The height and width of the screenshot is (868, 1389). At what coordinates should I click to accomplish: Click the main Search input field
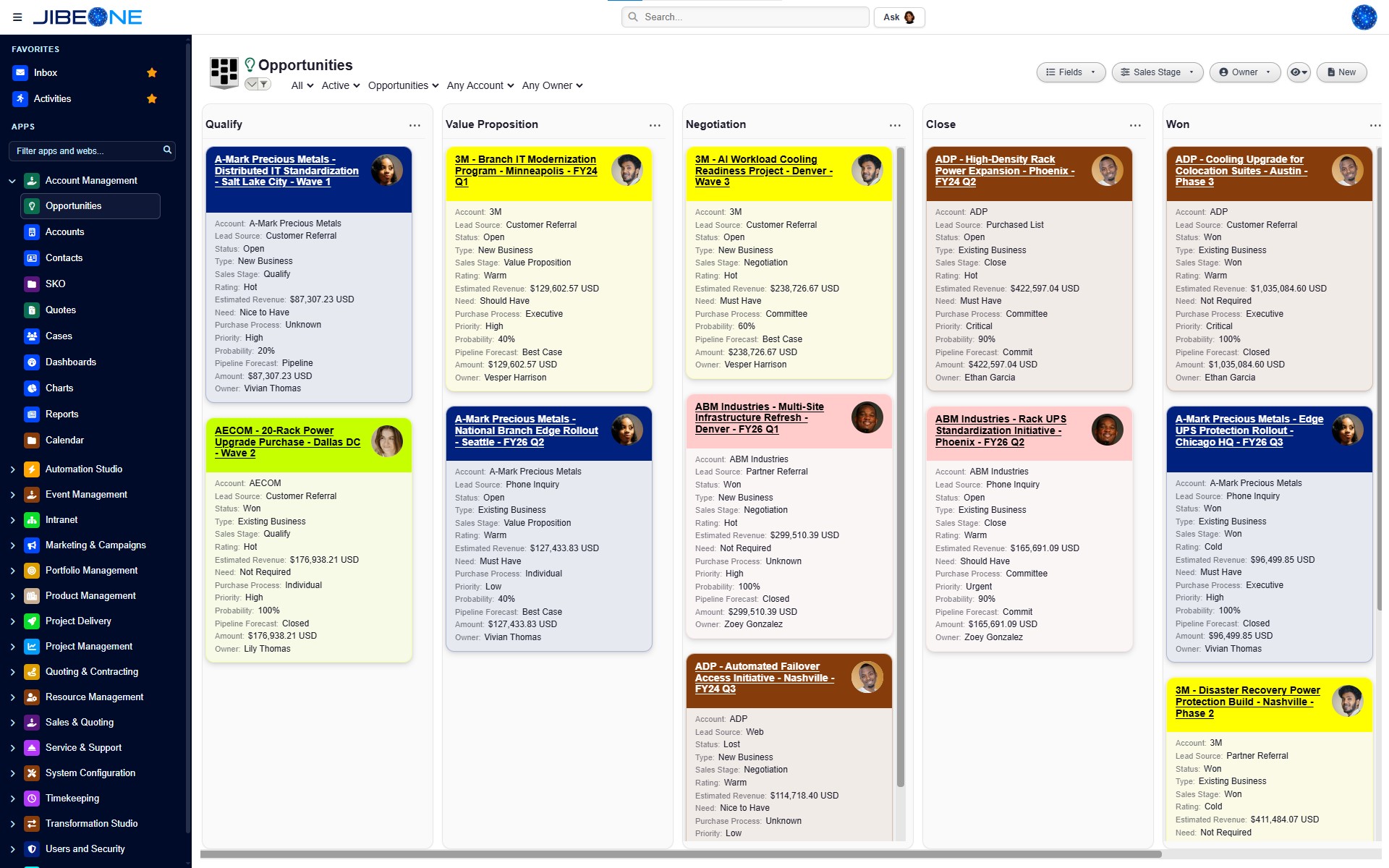coord(745,17)
